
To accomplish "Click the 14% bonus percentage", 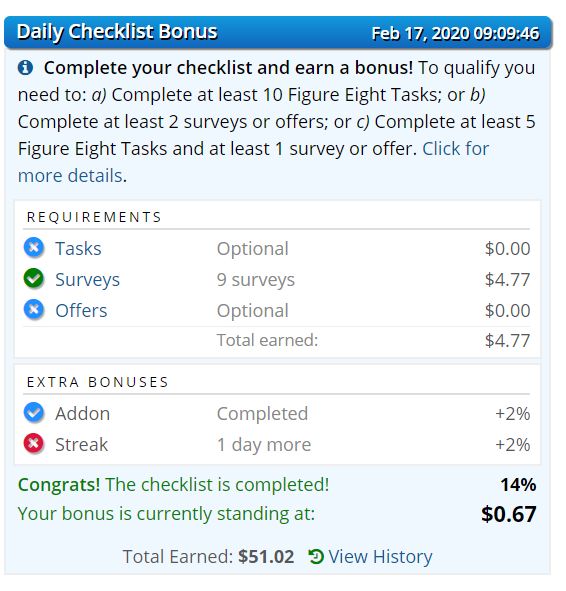I will tap(518, 485).
